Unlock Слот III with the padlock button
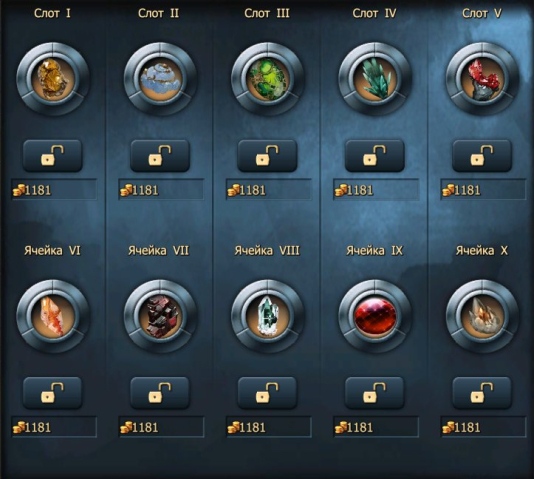 (267, 156)
